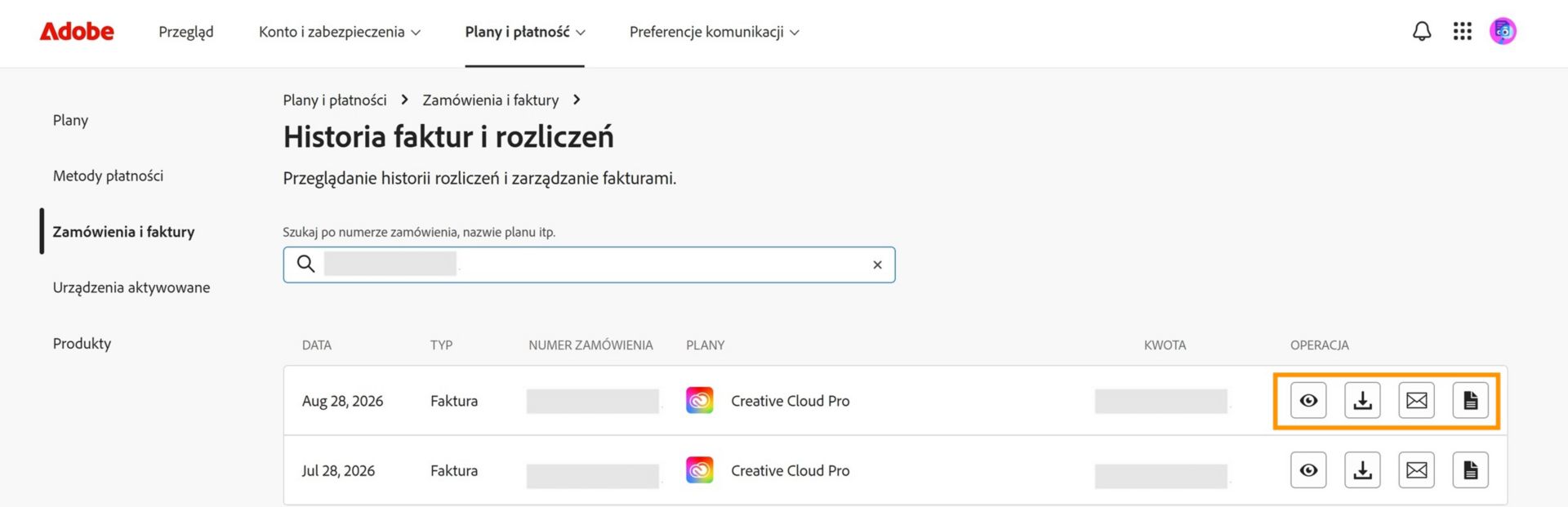Click the TYP column header
The width and height of the screenshot is (1568, 507).
click(441, 345)
